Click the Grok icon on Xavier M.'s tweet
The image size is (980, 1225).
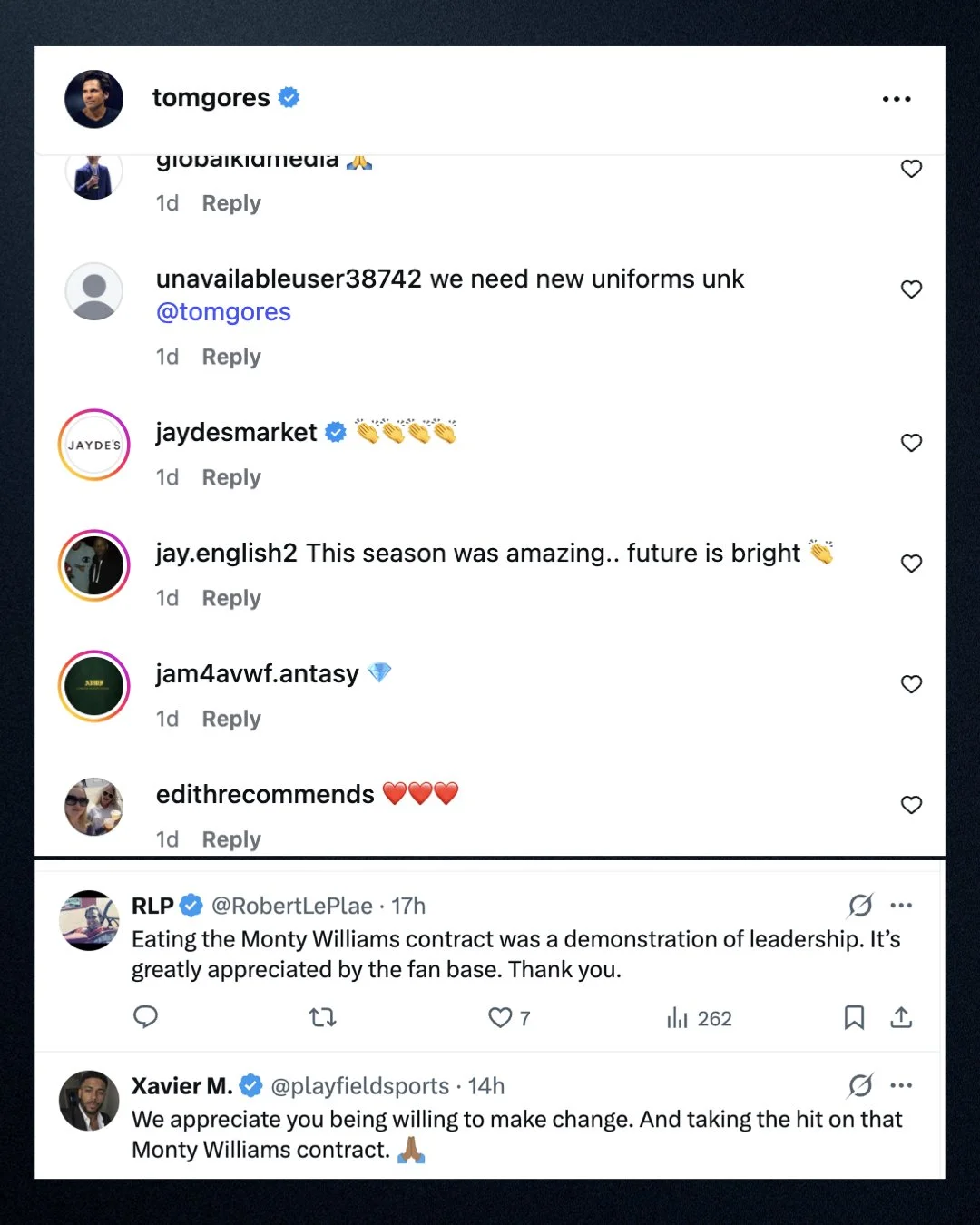tap(860, 1085)
